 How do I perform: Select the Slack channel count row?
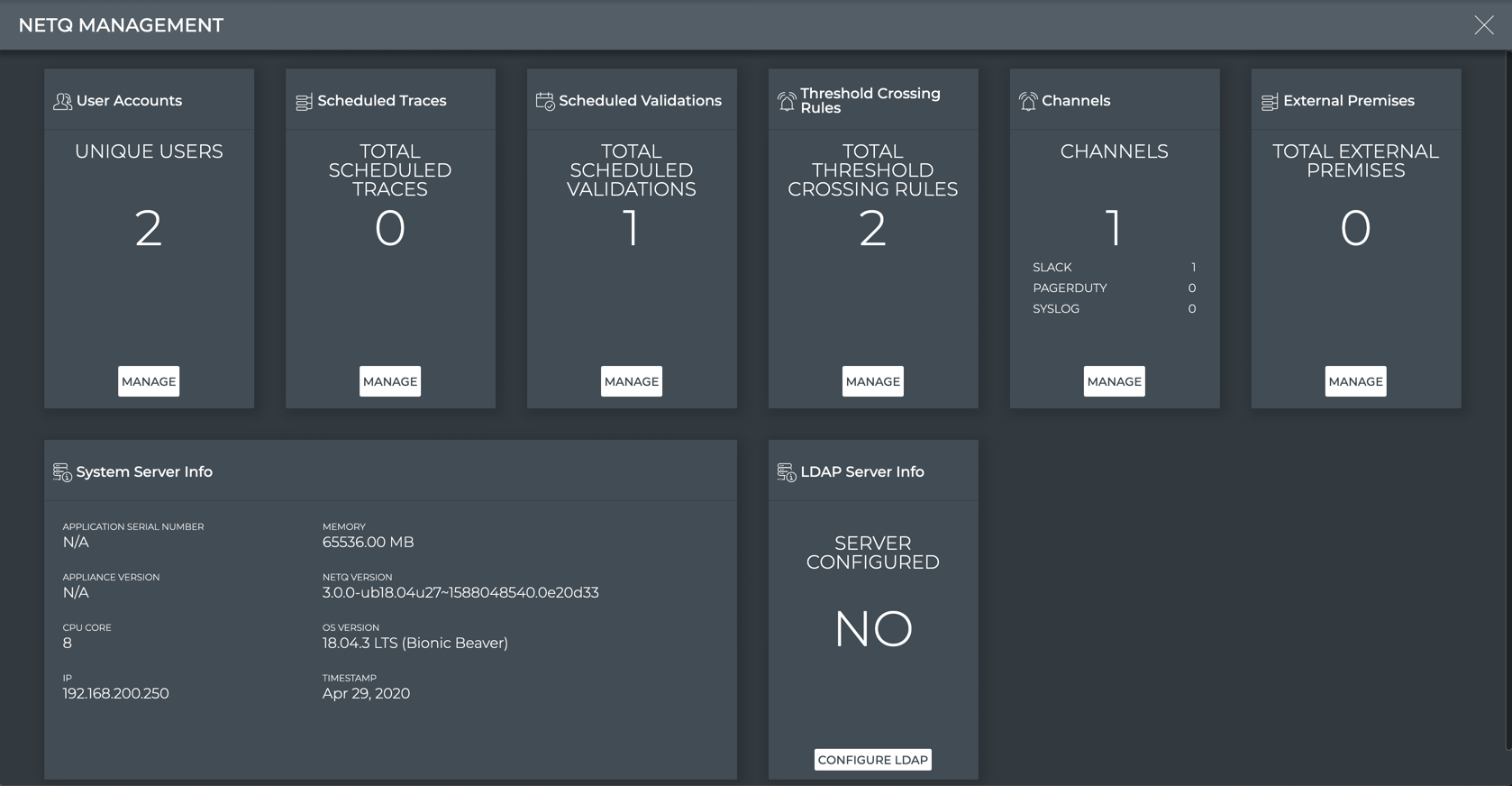pos(1114,268)
